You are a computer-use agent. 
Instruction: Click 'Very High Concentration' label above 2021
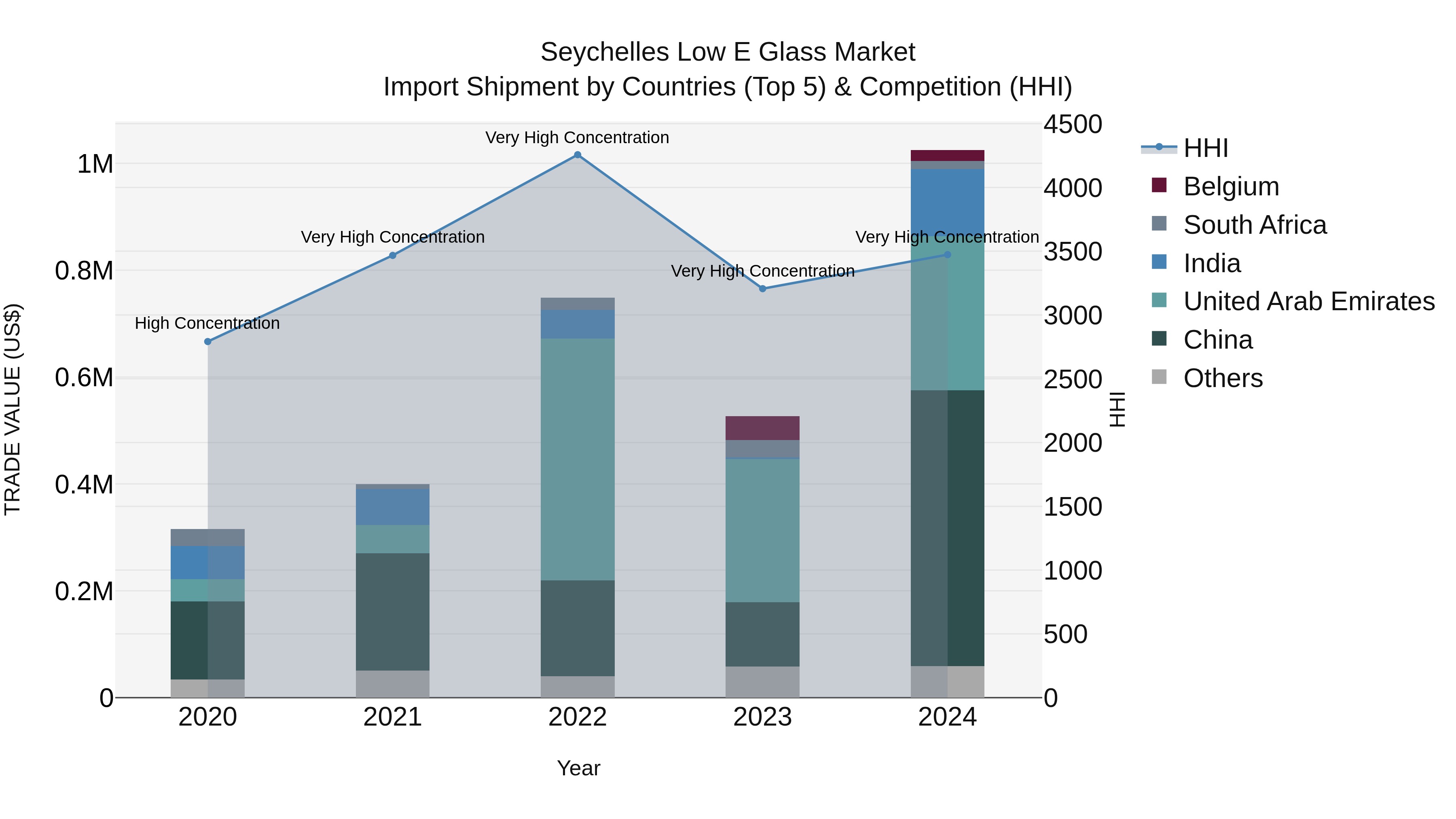(393, 237)
